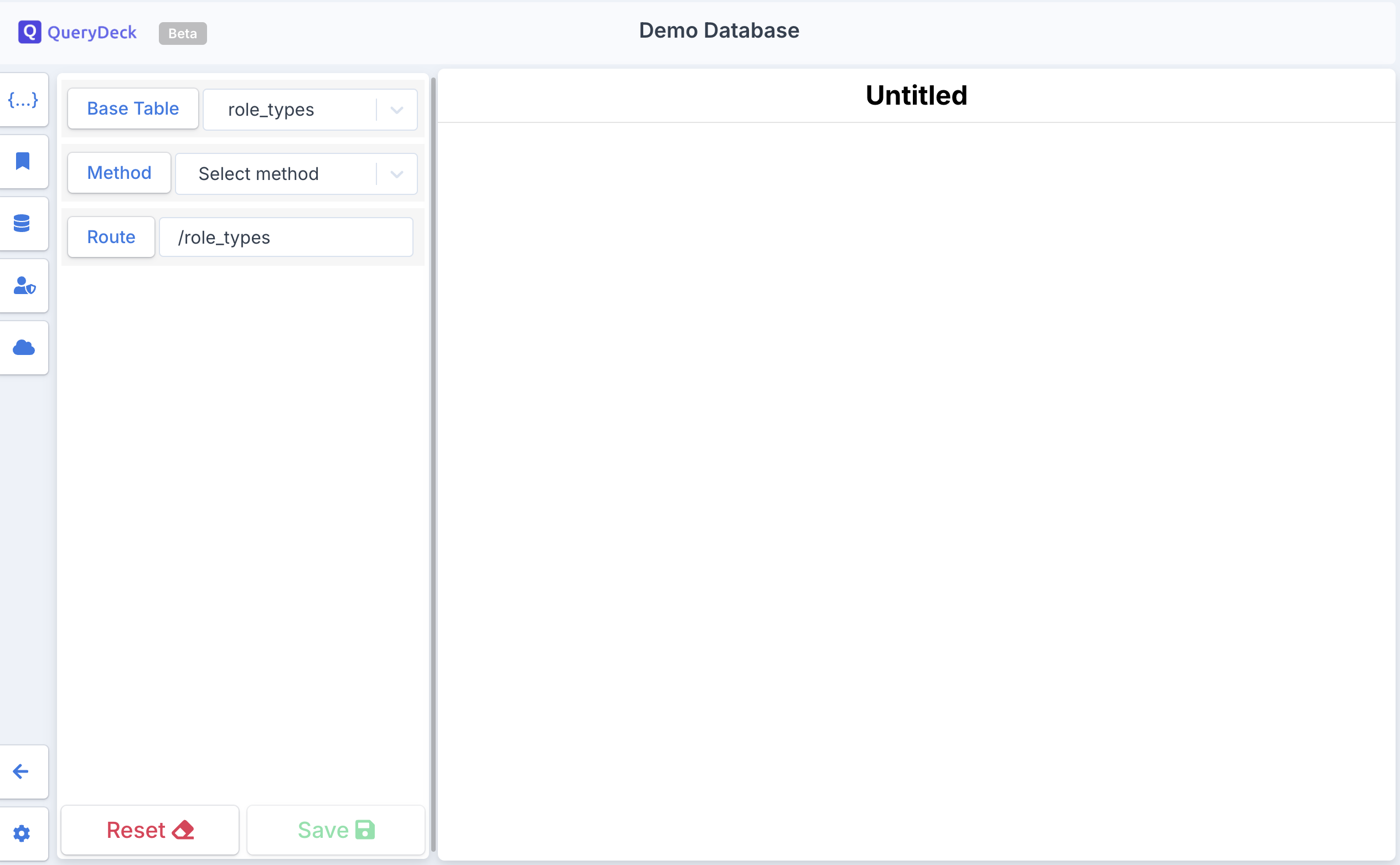Click the Untitled query title

[x=916, y=96]
